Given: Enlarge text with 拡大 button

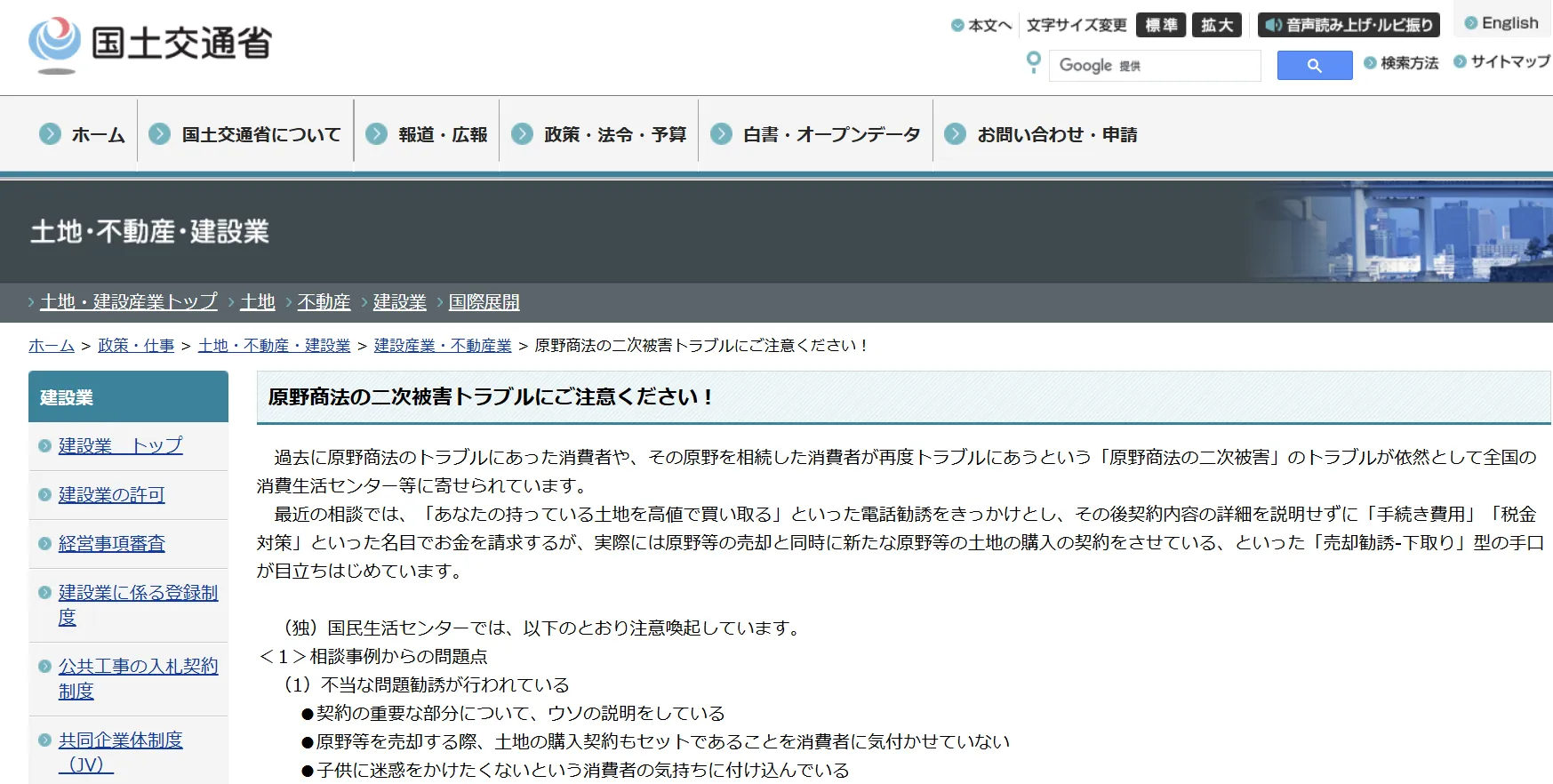Looking at the screenshot, I should 1217,25.
